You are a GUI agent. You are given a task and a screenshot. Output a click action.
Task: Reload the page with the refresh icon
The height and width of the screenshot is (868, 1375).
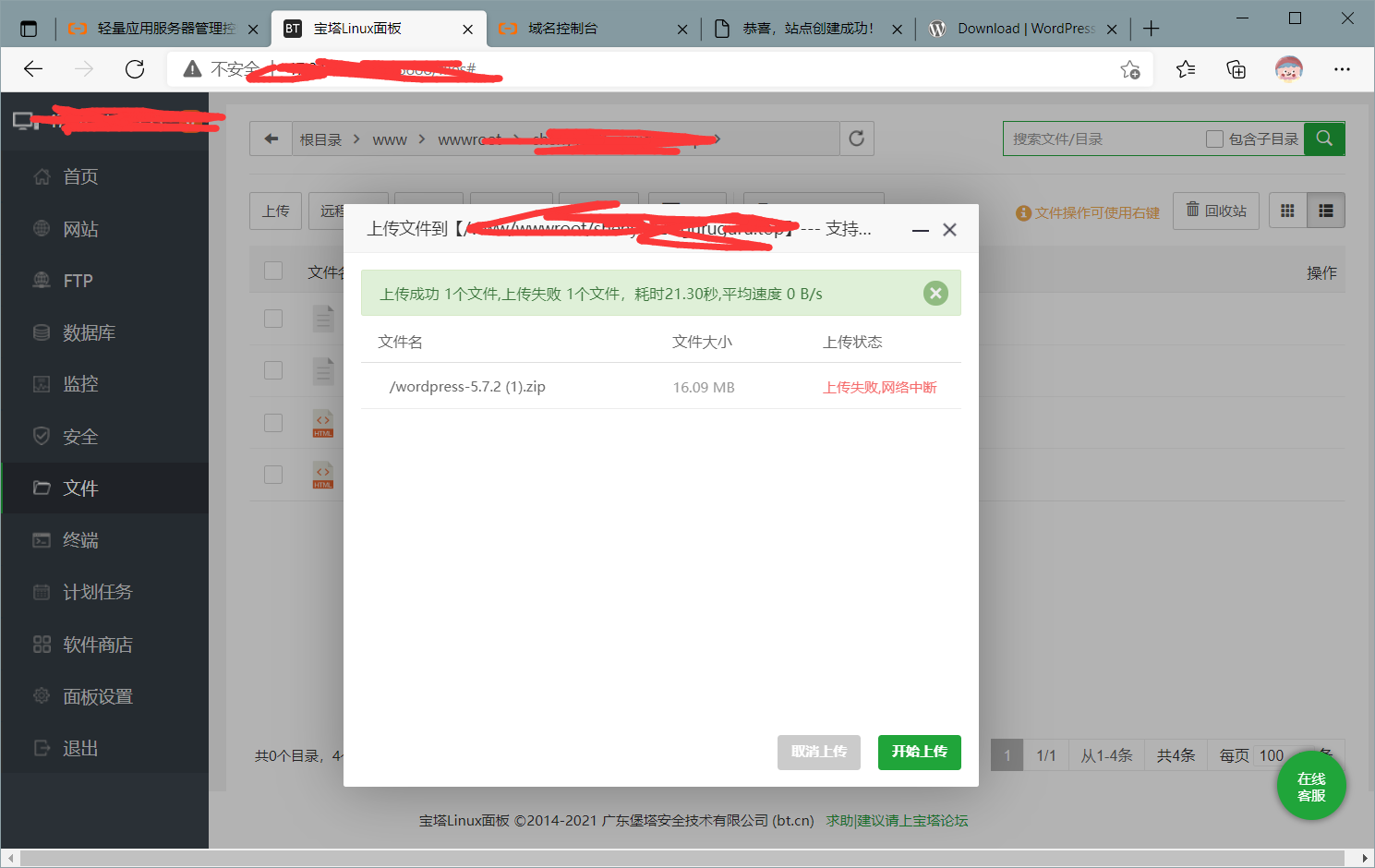pos(135,69)
